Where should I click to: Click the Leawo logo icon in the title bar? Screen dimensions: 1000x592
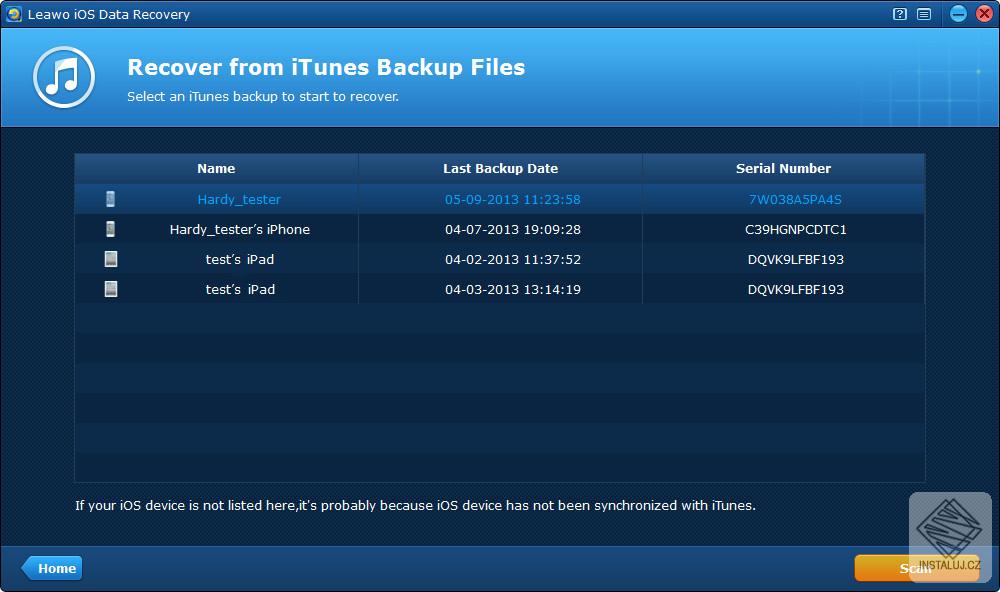(14, 14)
